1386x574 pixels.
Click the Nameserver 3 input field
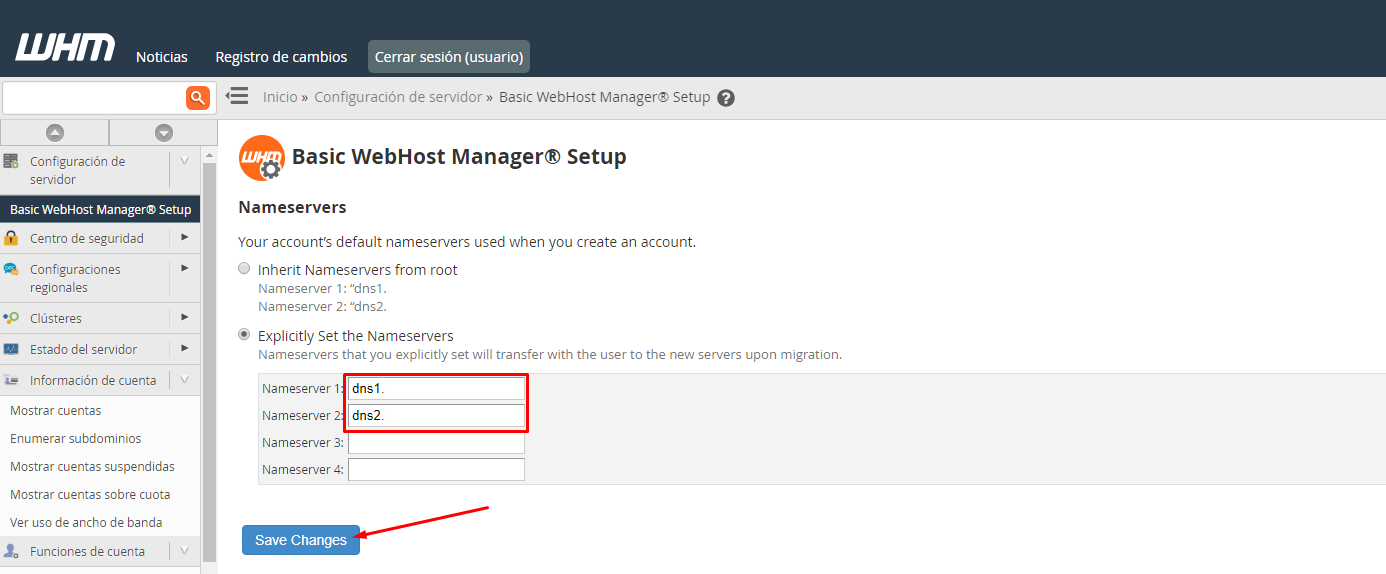click(436, 443)
